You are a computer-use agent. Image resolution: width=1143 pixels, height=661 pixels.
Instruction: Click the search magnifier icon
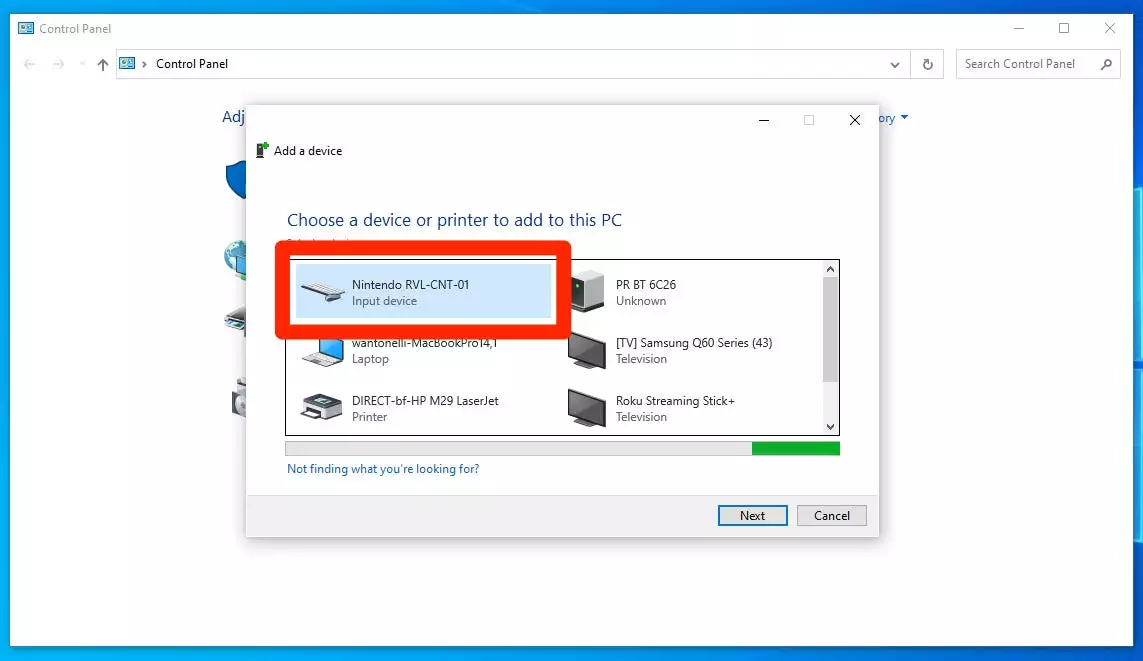click(x=1106, y=64)
